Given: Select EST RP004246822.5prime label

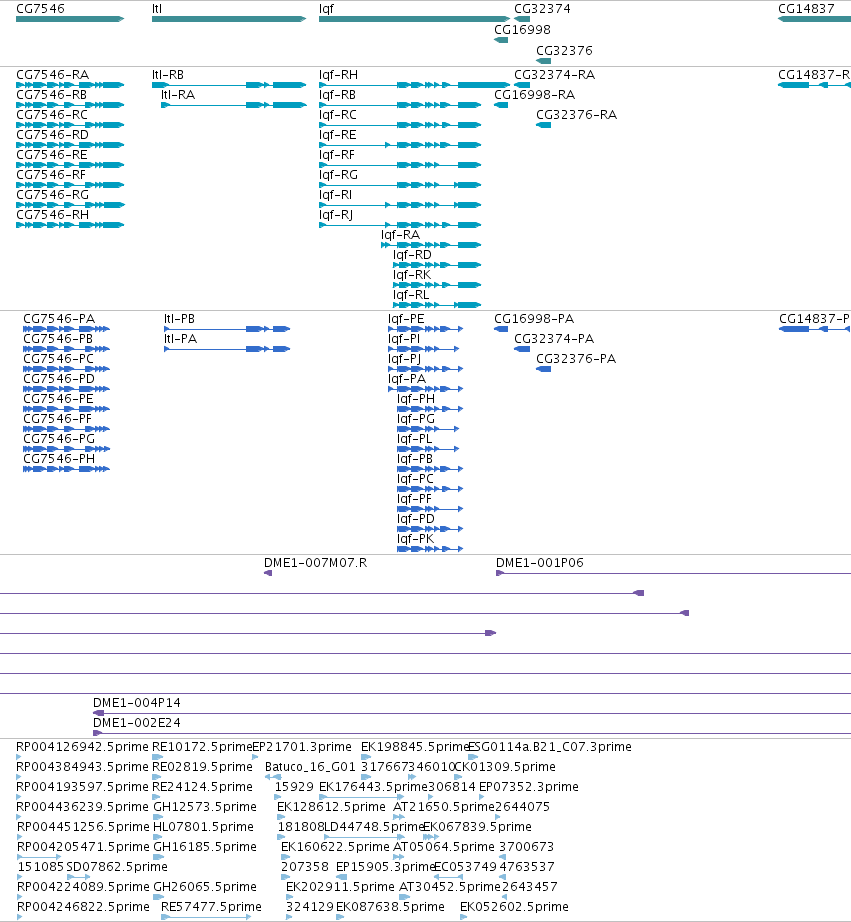Looking at the screenshot, I should (83, 907).
